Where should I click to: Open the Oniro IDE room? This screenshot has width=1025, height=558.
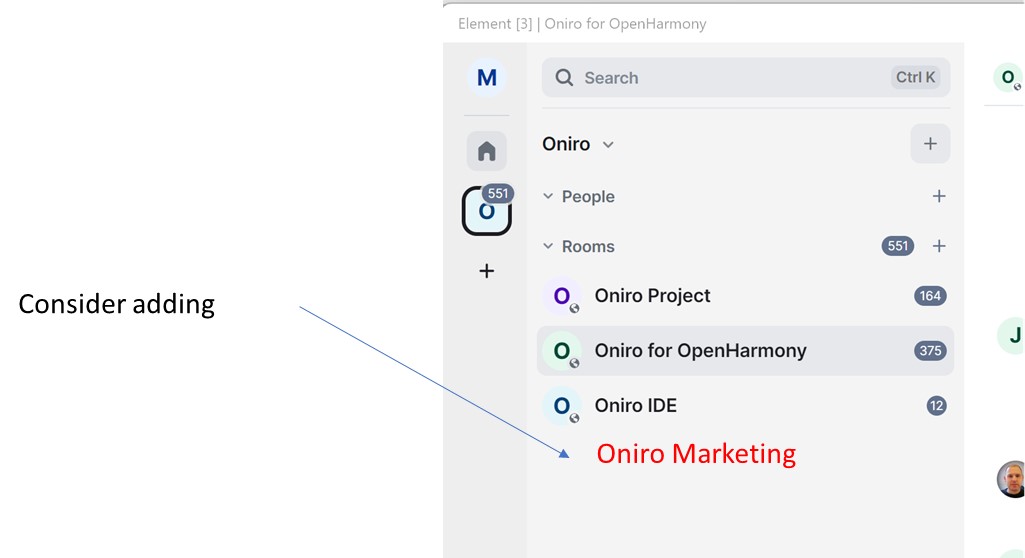pyautogui.click(x=745, y=406)
